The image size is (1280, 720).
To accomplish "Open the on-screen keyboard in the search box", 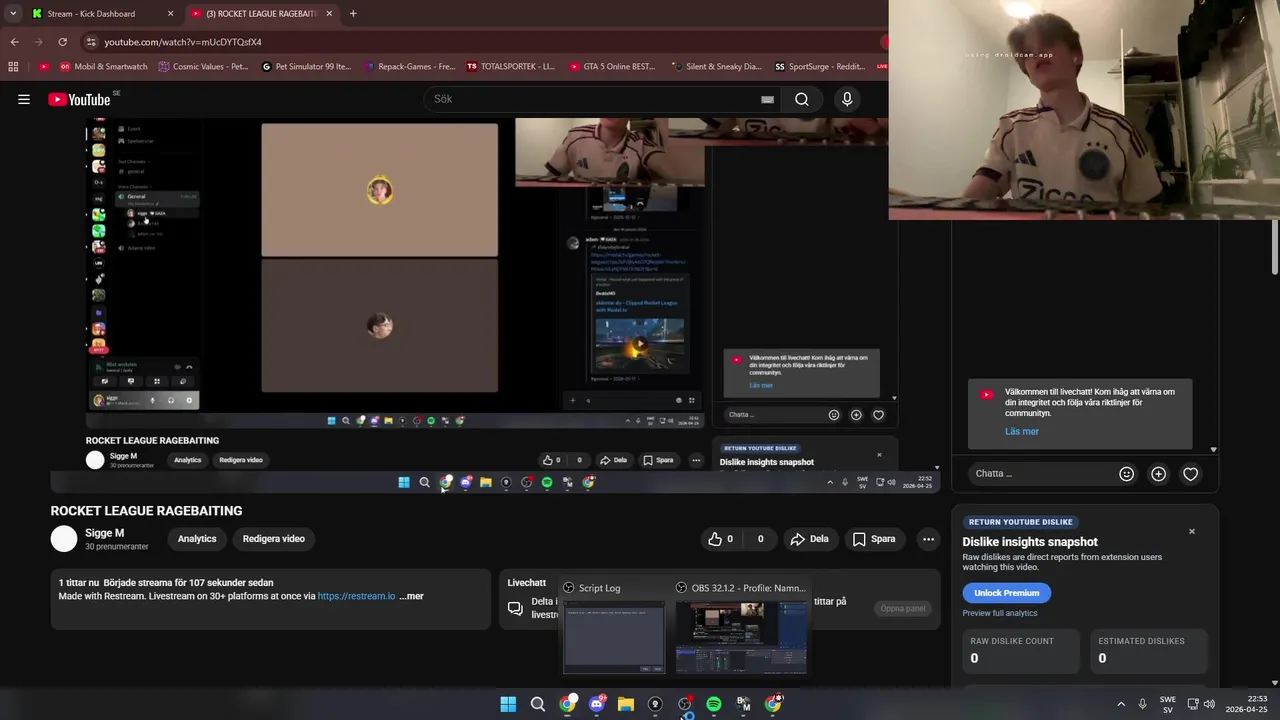I will tap(767, 99).
